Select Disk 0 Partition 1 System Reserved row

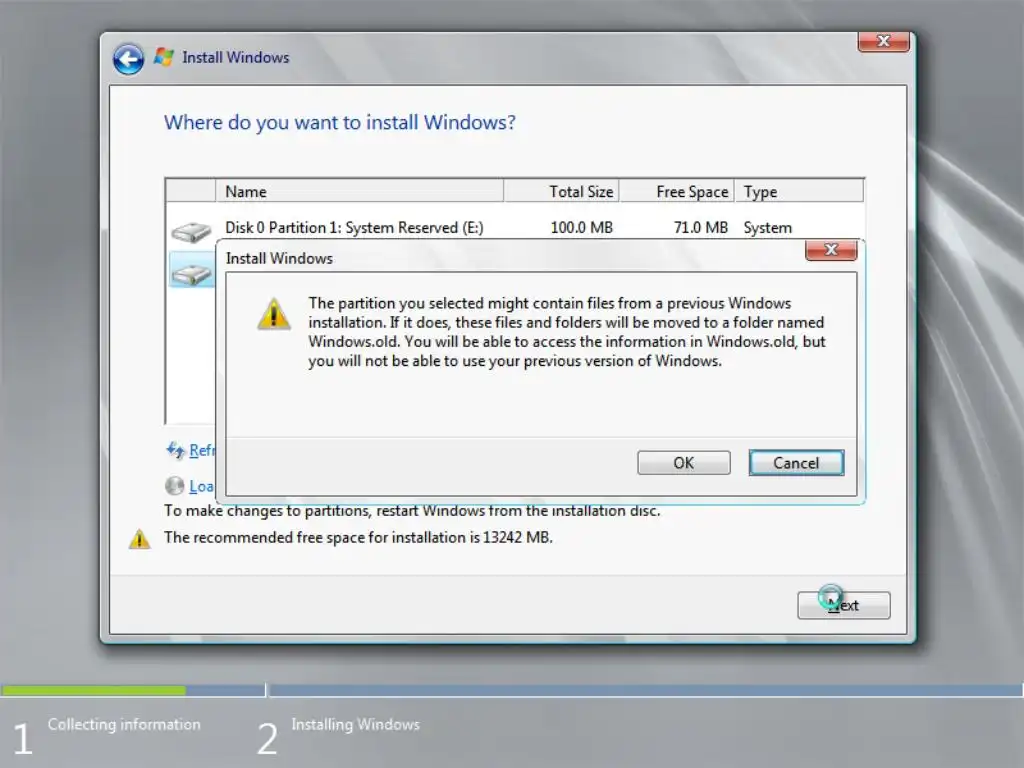515,227
